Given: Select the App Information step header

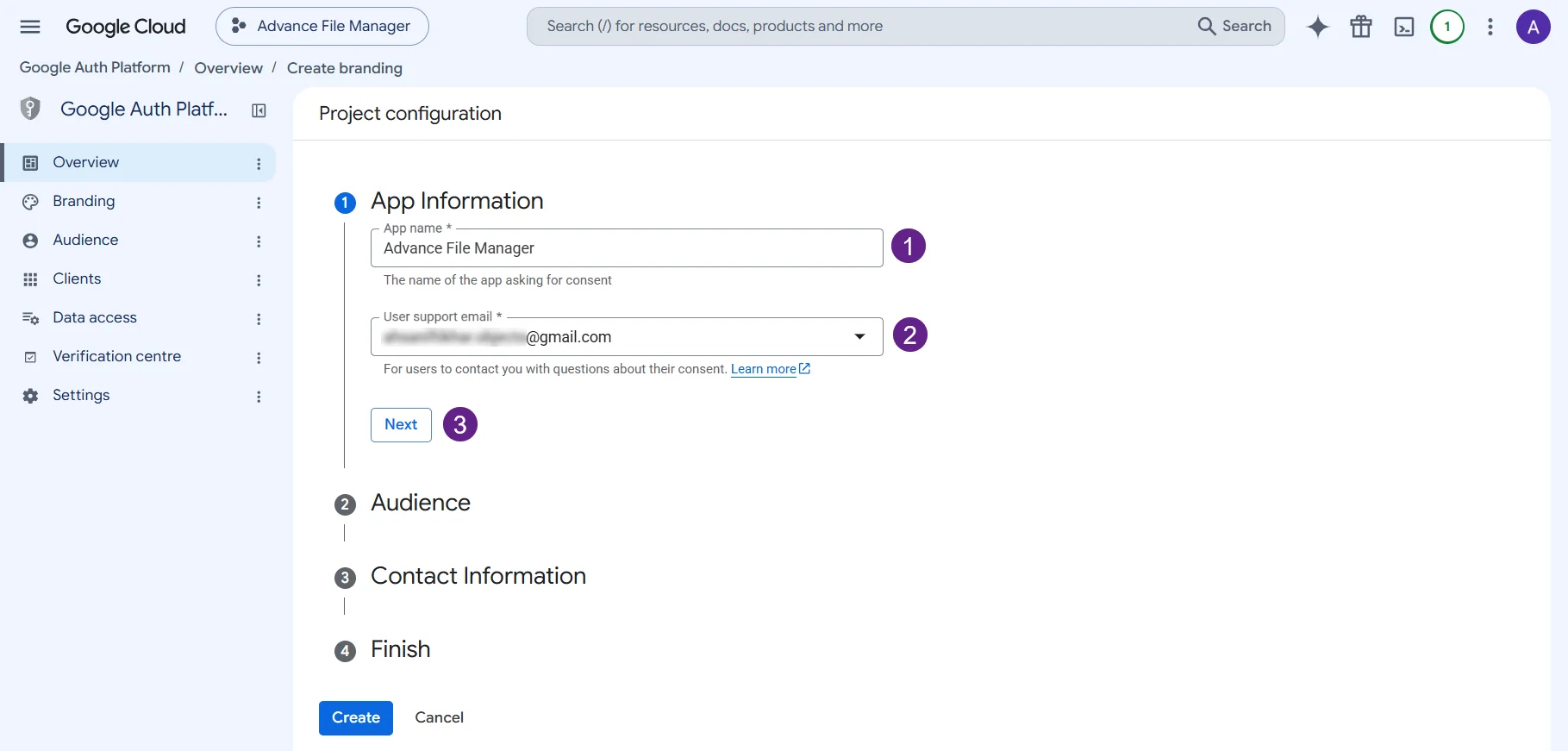Looking at the screenshot, I should click(457, 201).
